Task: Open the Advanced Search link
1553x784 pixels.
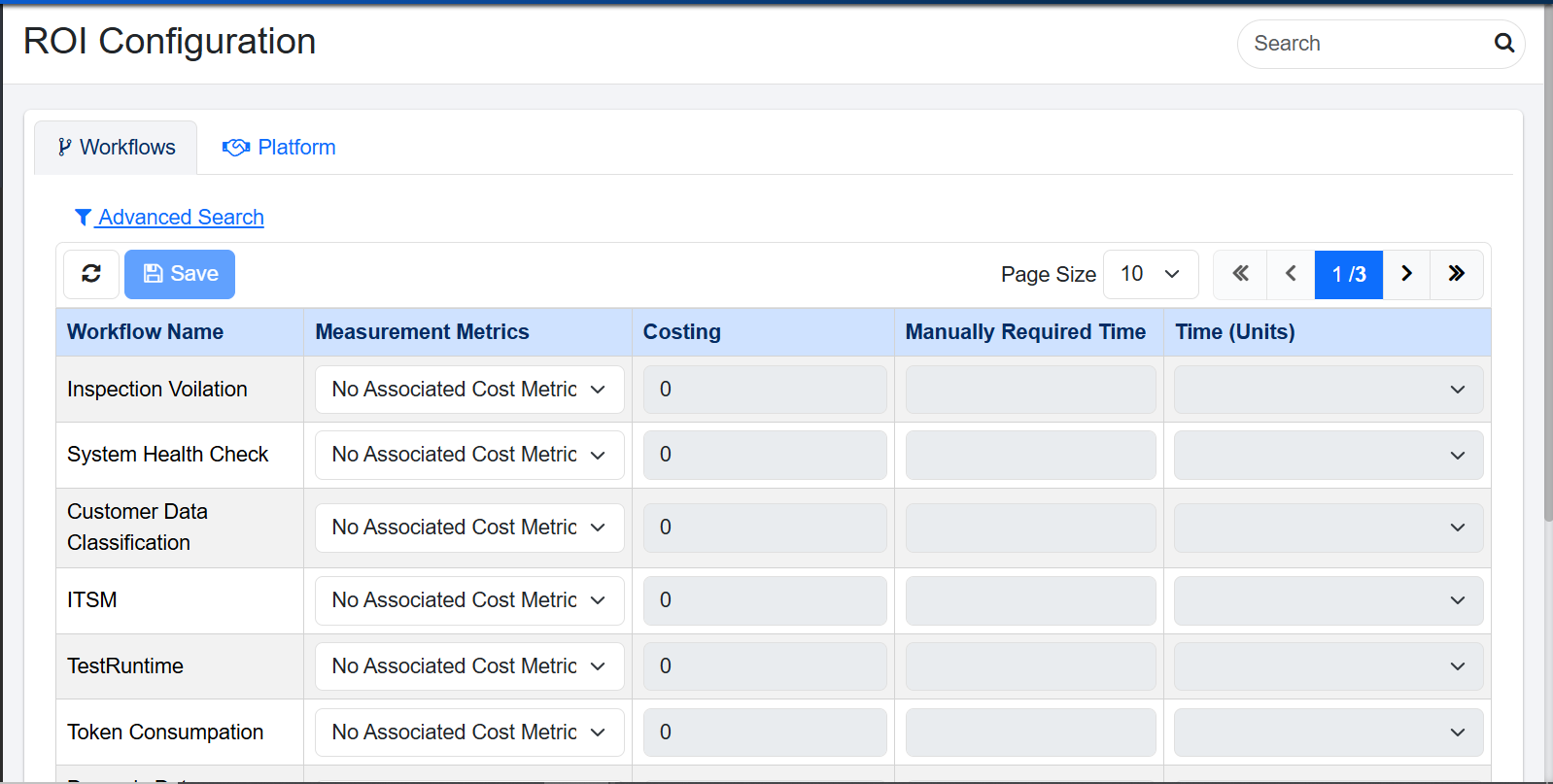Action: pyautogui.click(x=181, y=218)
